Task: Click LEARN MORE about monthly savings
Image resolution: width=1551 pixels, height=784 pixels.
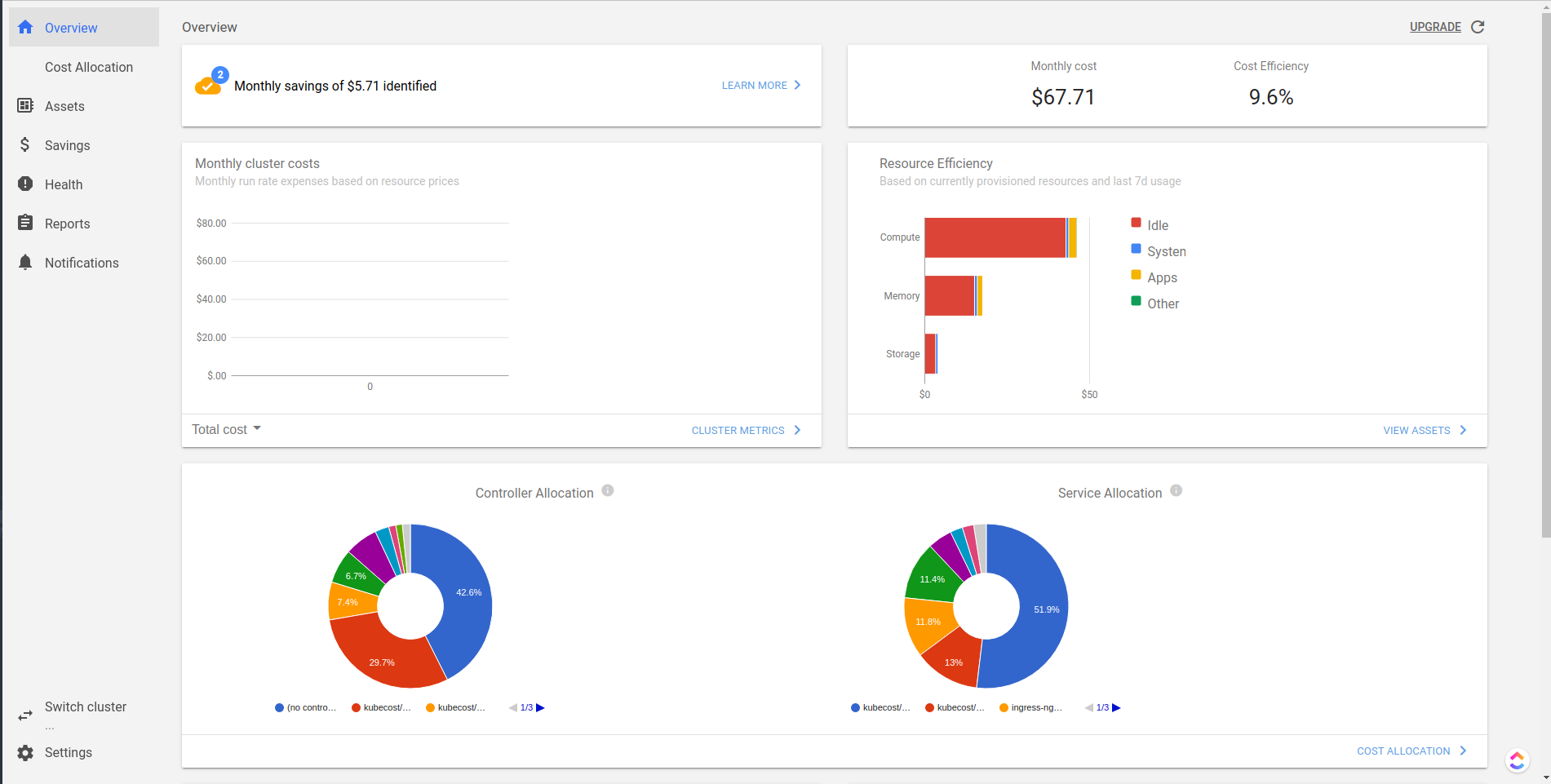Action: coord(754,85)
